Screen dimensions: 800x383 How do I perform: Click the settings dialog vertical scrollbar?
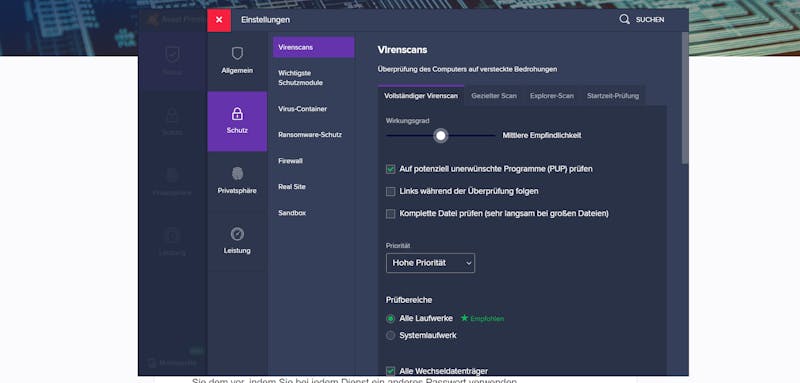685,98
